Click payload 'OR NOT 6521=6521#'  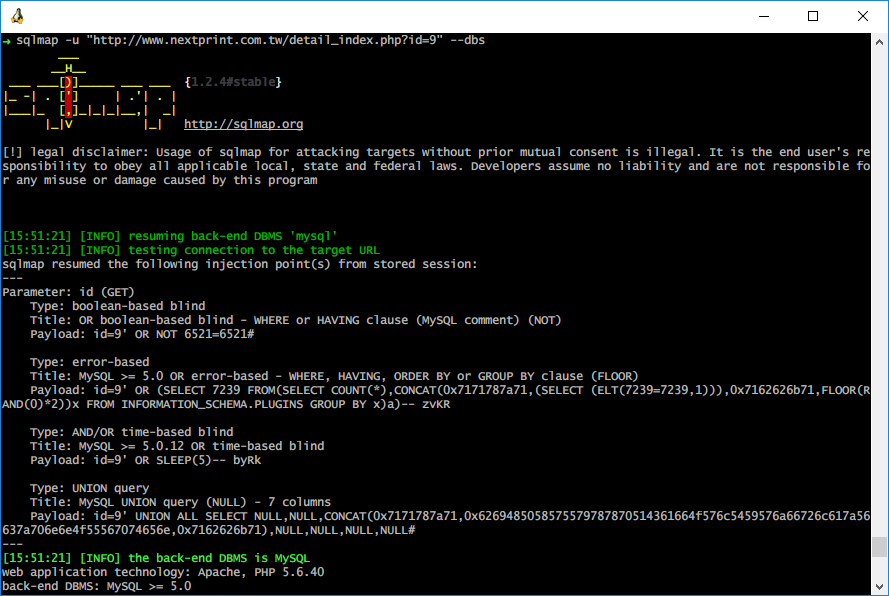coord(142,334)
